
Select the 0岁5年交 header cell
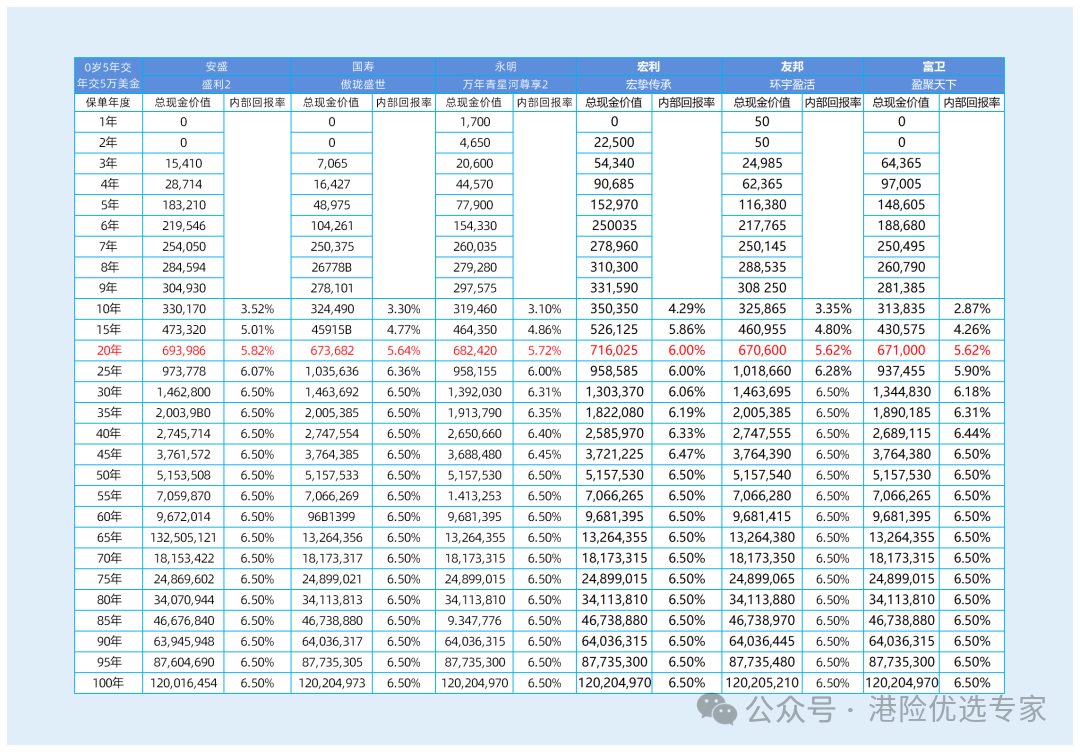(108, 67)
